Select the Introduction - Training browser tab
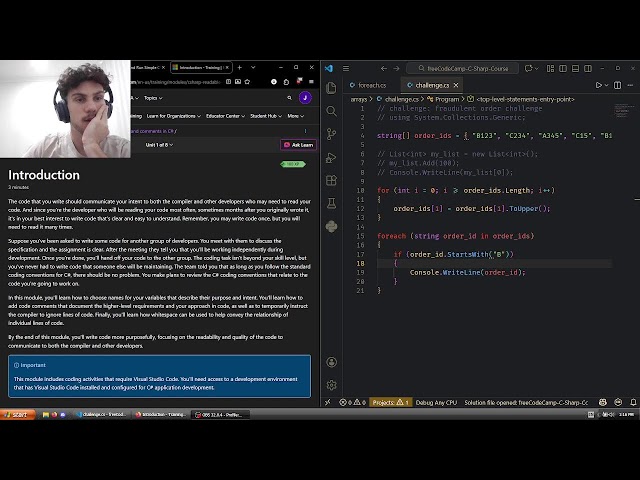 pos(201,67)
